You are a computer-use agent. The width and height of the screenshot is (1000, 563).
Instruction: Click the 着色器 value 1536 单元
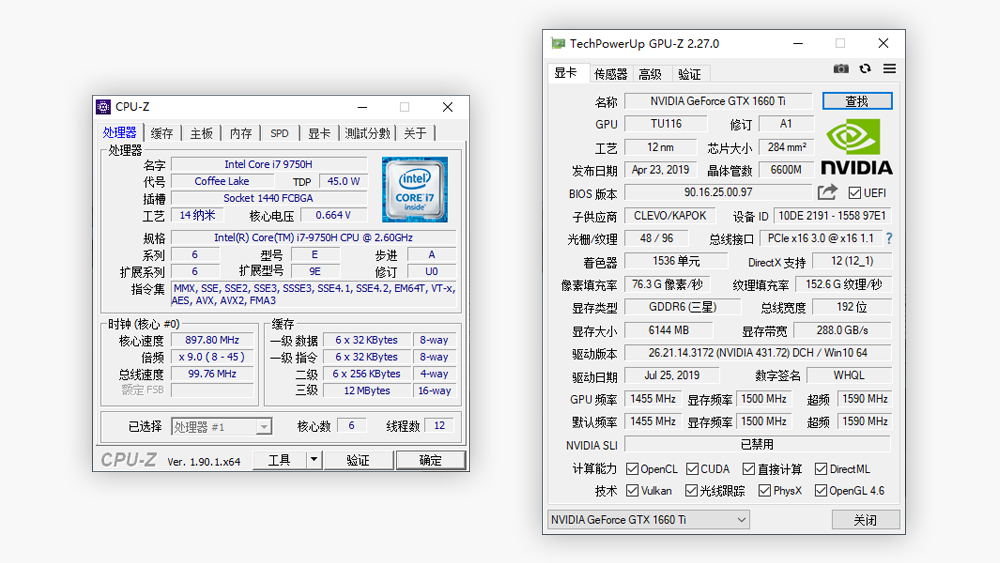pos(676,261)
